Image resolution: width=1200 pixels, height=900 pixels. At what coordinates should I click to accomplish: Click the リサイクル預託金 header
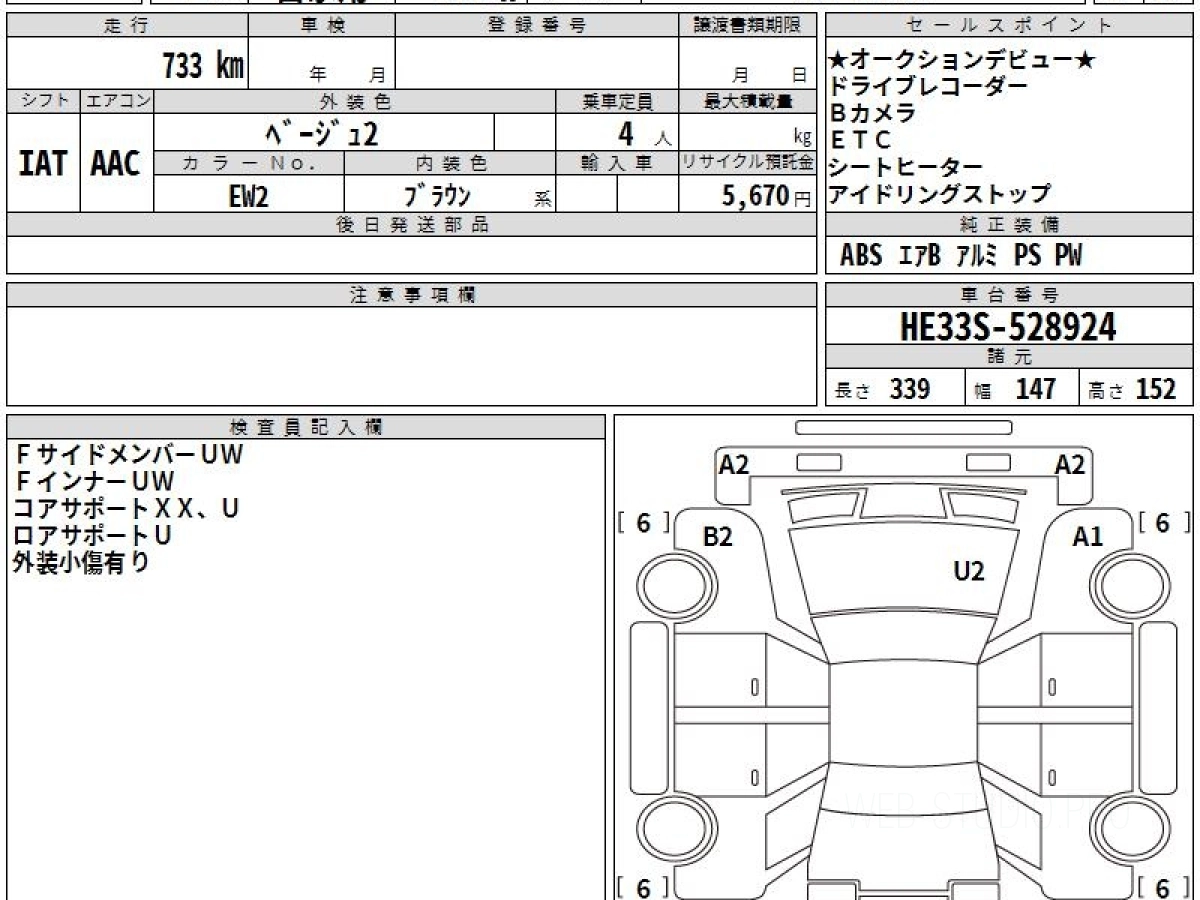tap(747, 163)
